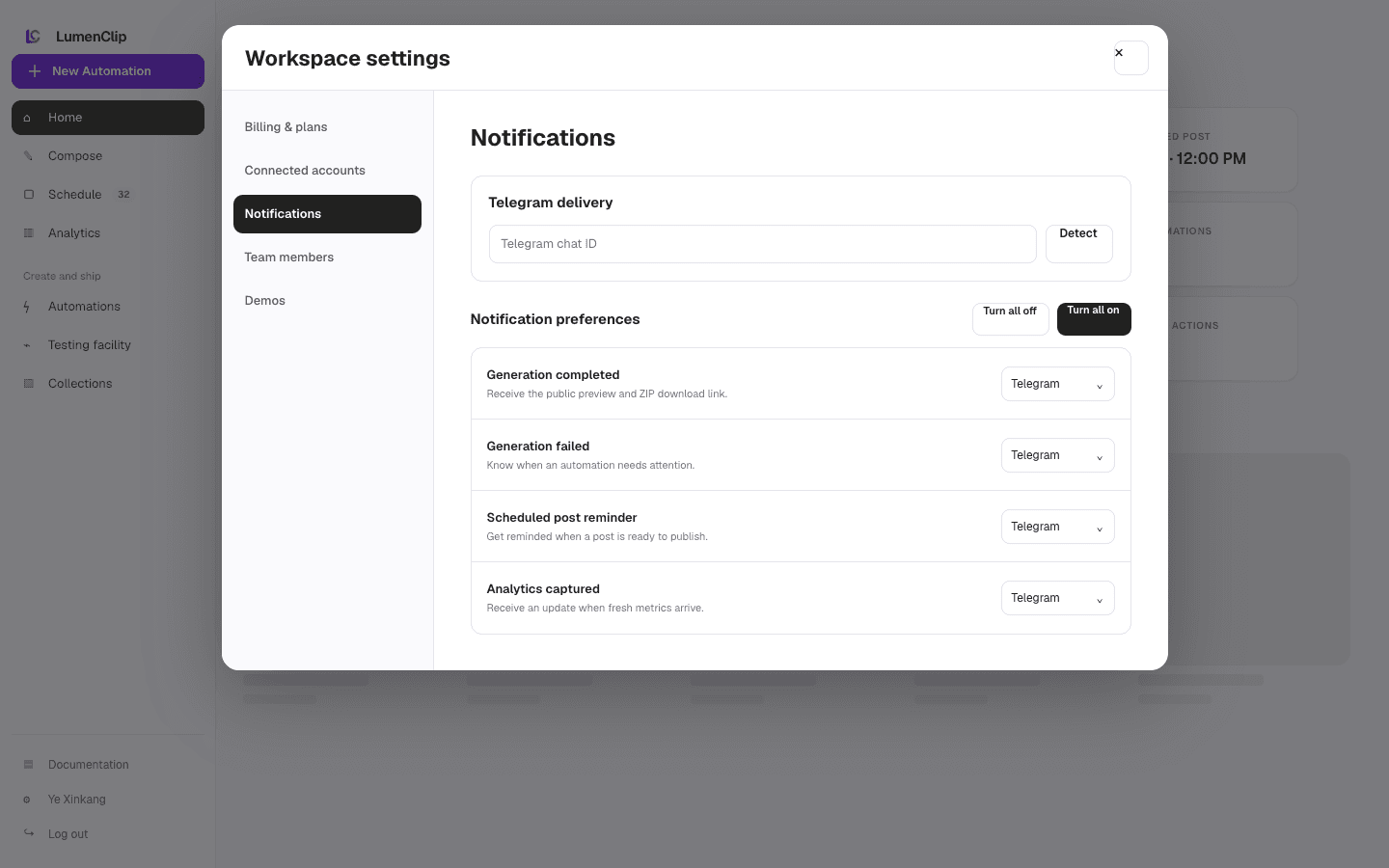This screenshot has width=1389, height=868.
Task: Open Automations in the sidebar
Action: tap(108, 307)
